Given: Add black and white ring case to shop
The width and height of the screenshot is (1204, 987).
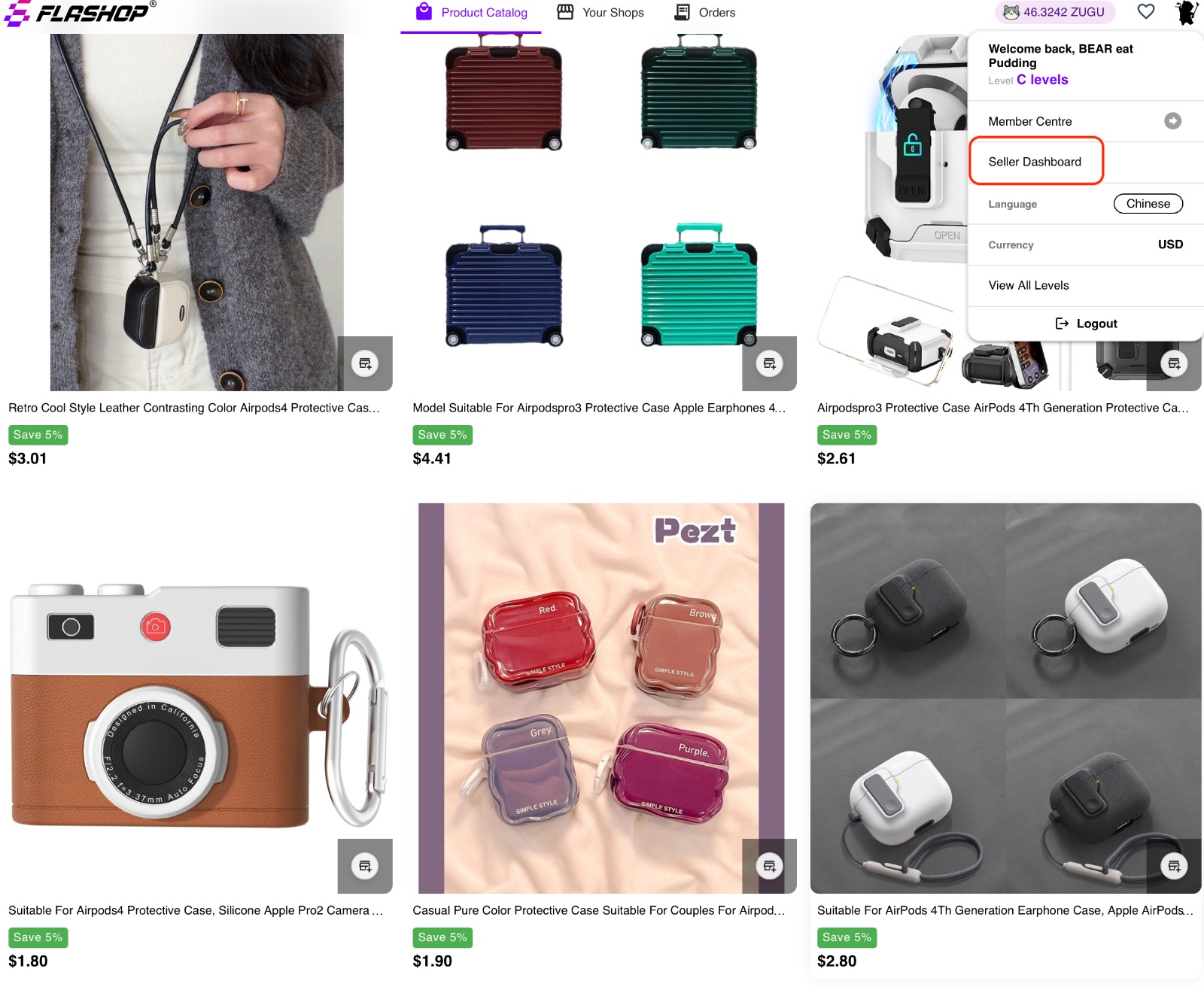Looking at the screenshot, I should (1174, 866).
